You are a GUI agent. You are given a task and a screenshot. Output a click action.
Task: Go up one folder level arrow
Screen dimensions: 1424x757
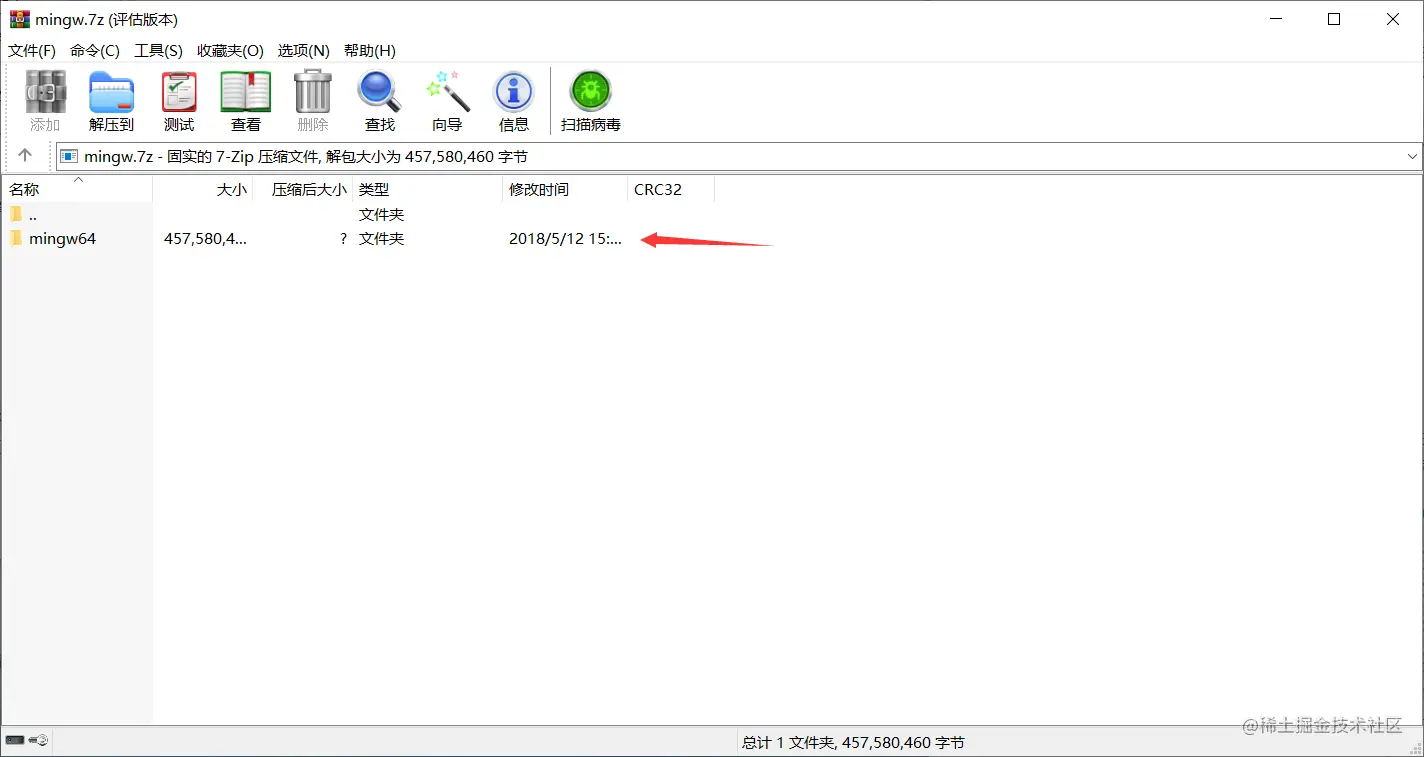pyautogui.click(x=25, y=156)
